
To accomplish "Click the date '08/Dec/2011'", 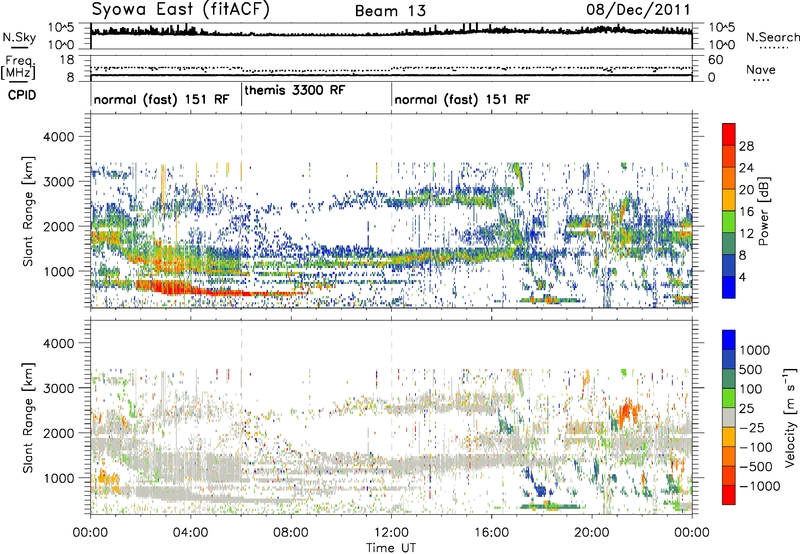I will [638, 9].
